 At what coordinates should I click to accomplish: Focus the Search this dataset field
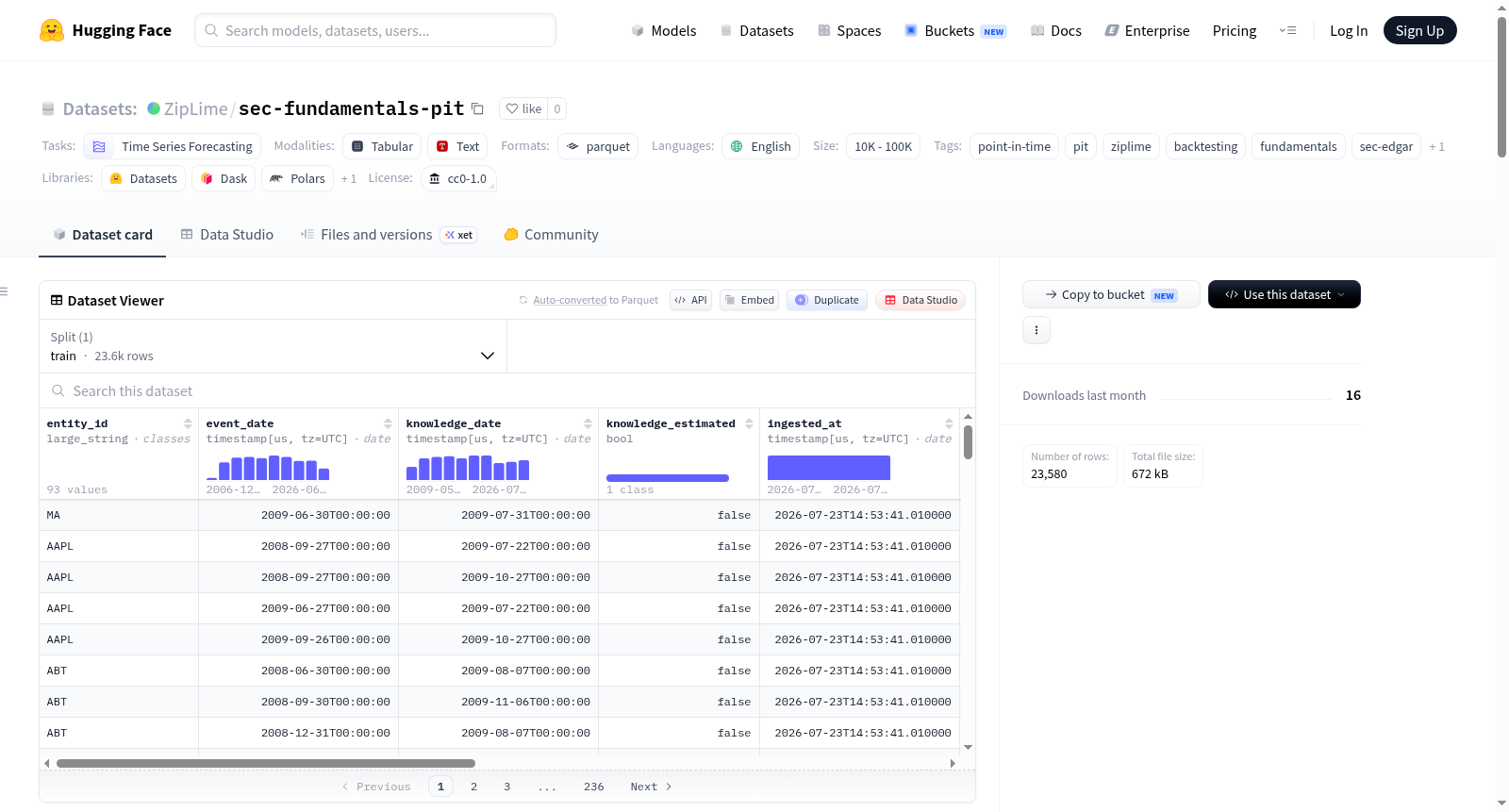507,390
